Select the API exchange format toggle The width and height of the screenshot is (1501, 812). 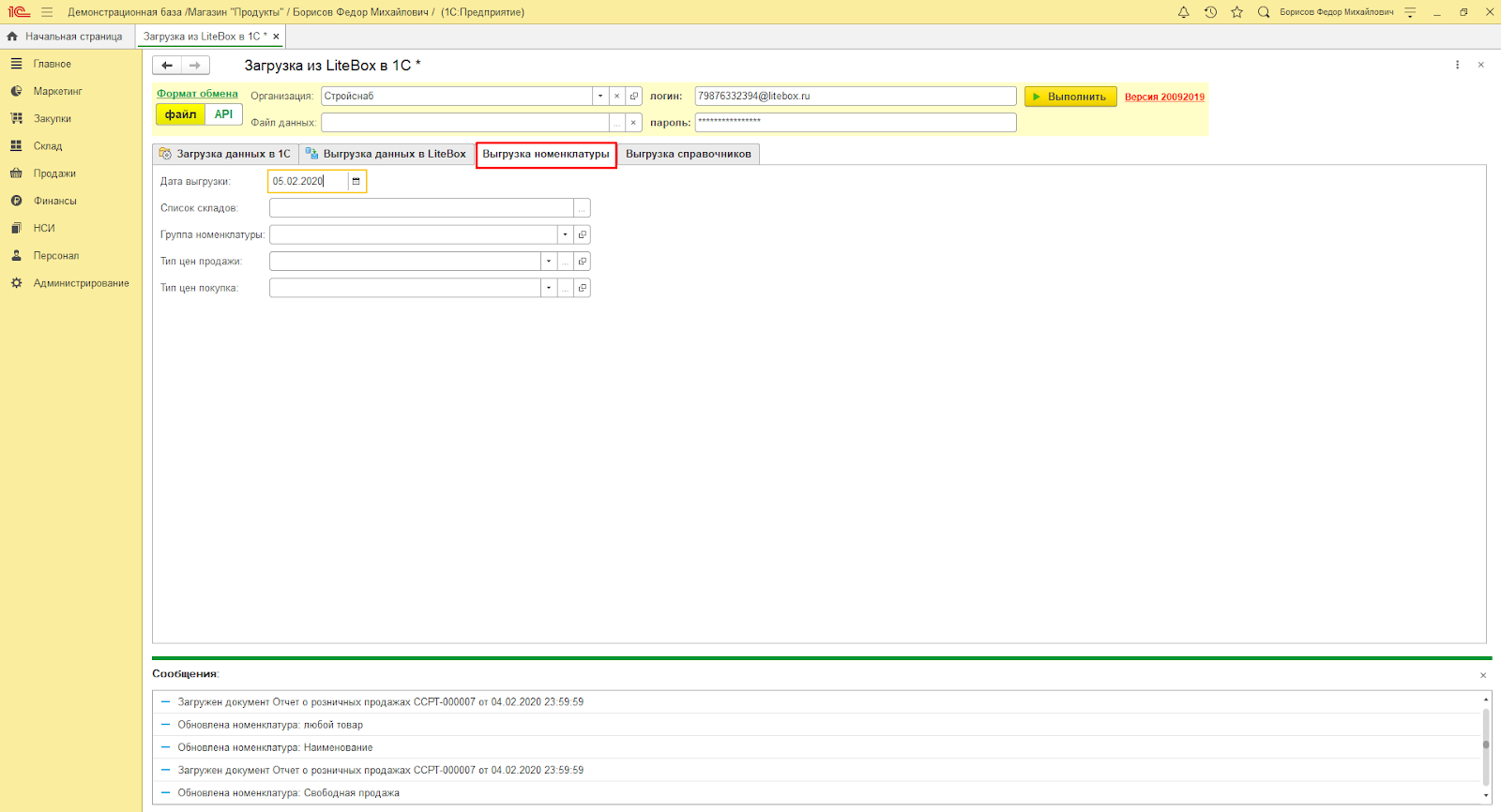click(x=223, y=114)
